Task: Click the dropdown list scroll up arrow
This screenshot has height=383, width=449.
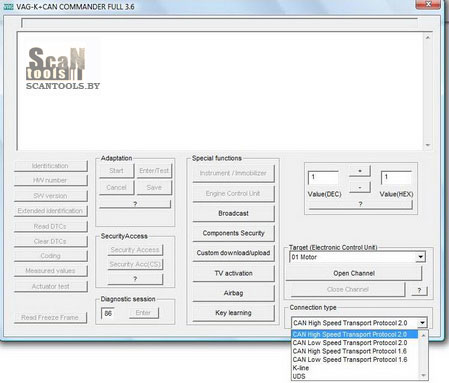Action: click(x=423, y=335)
